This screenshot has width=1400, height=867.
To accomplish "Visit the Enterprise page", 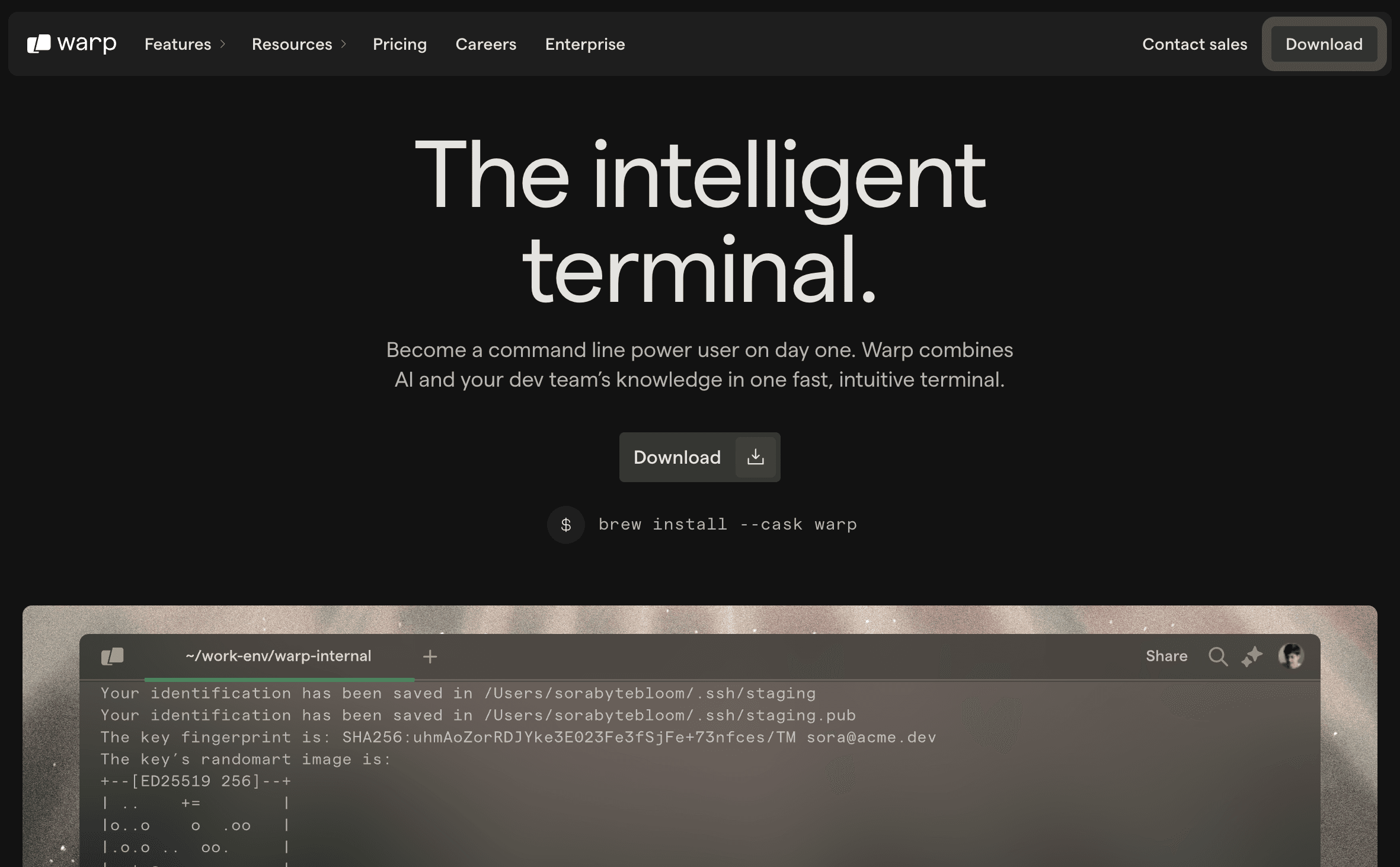I will [x=584, y=44].
